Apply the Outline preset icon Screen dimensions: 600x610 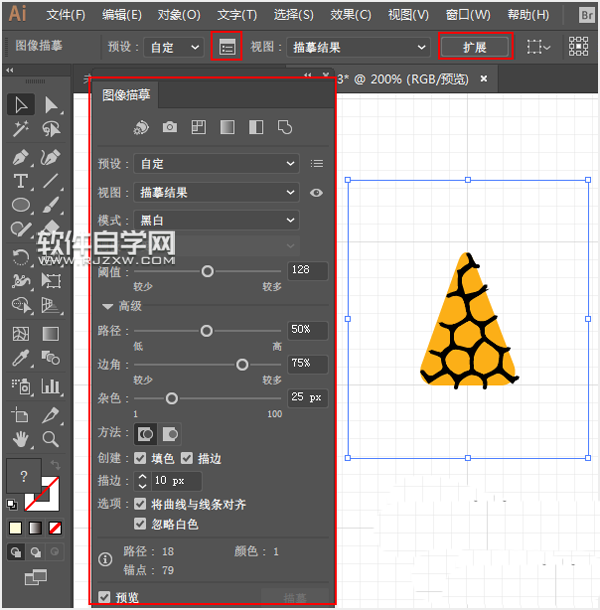coord(285,127)
